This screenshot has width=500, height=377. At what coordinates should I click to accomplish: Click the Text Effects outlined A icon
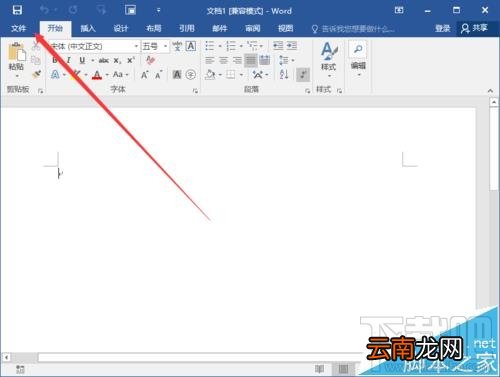(x=55, y=75)
